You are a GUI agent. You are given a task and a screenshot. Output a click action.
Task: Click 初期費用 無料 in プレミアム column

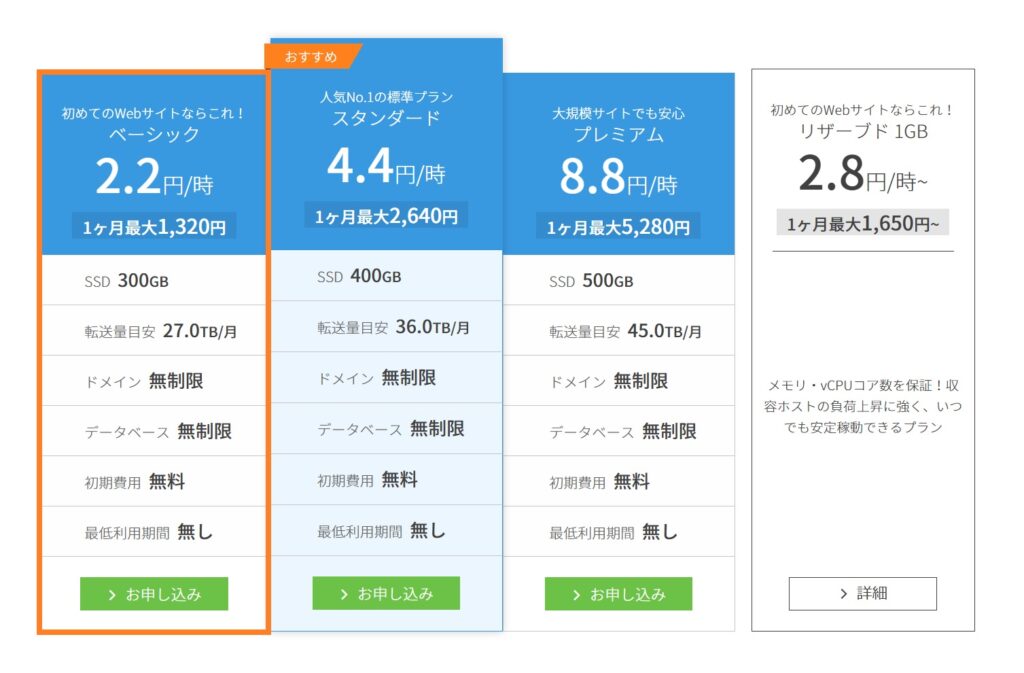618,481
